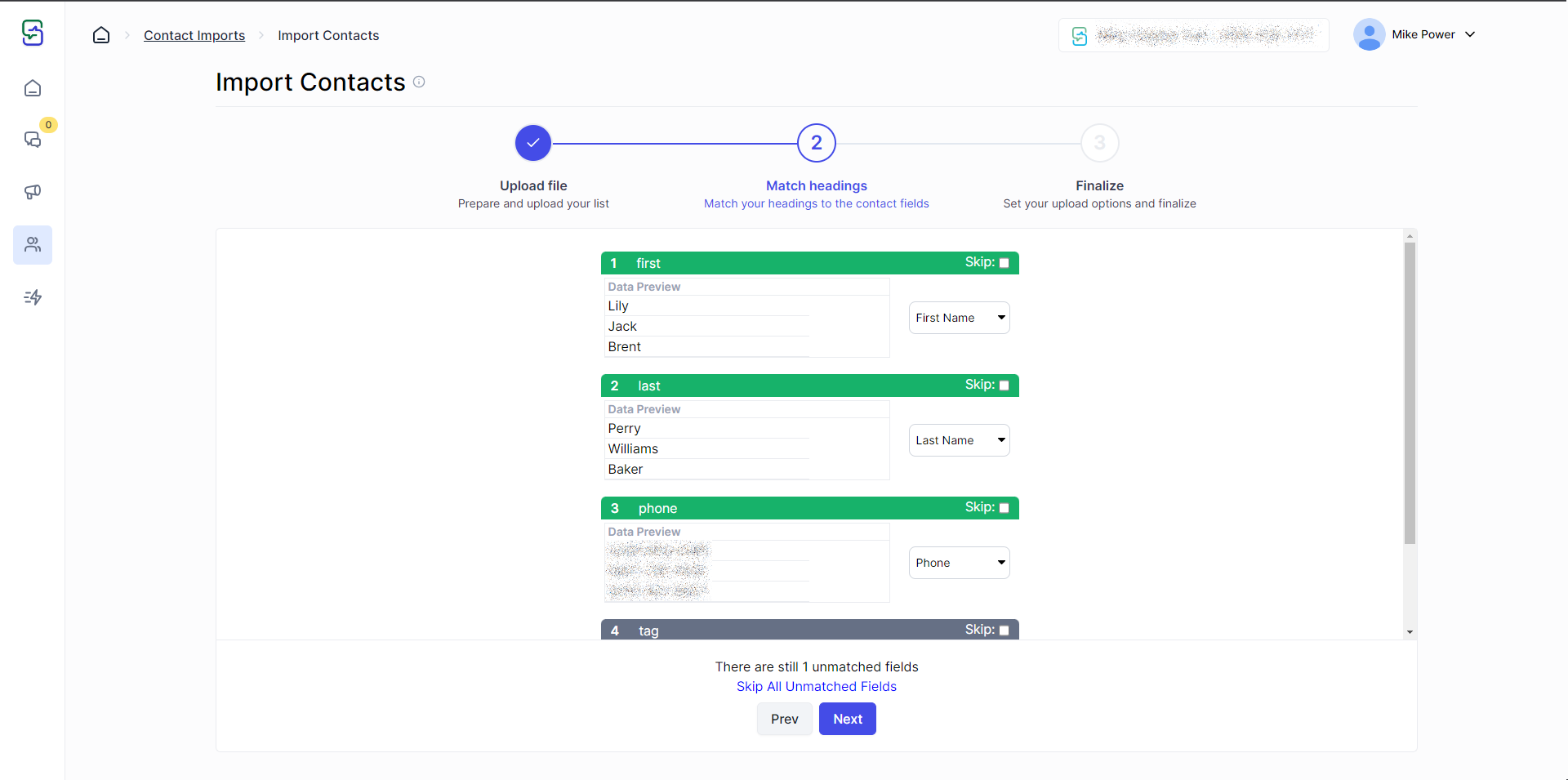Click the completed Upload file step circle
This screenshot has height=780, width=1568.
pos(533,143)
